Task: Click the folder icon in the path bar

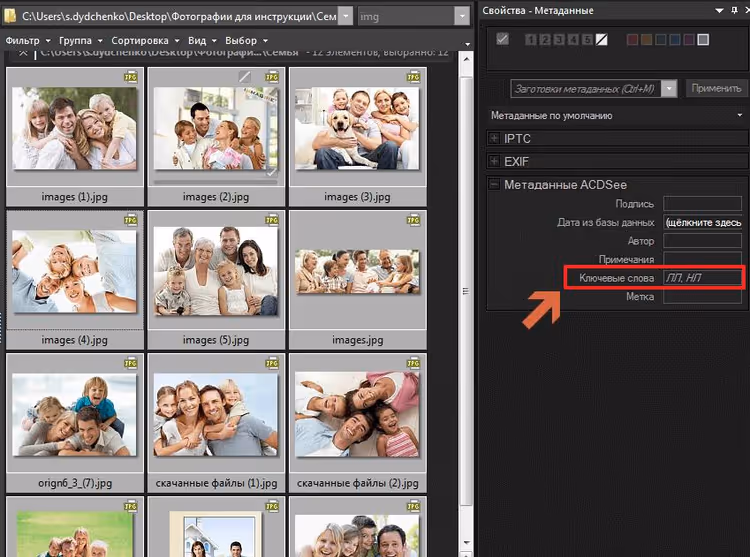Action: pos(10,16)
